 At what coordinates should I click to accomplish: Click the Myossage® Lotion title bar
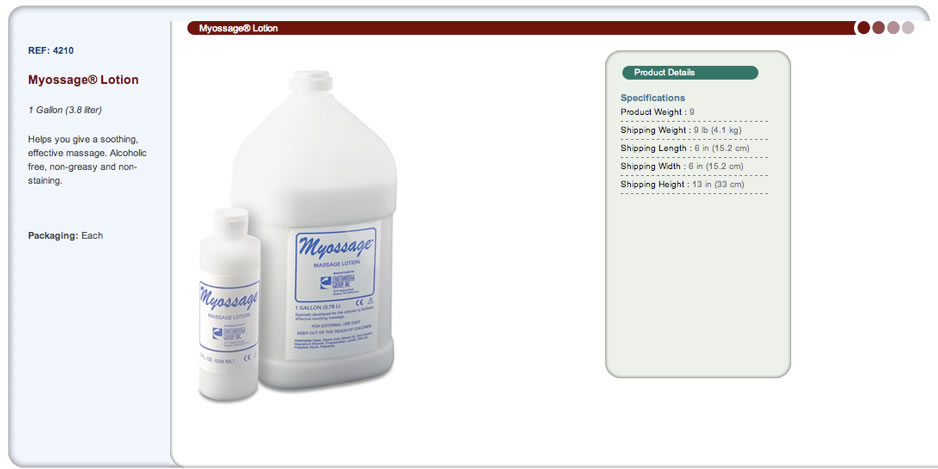pyautogui.click(x=520, y=28)
